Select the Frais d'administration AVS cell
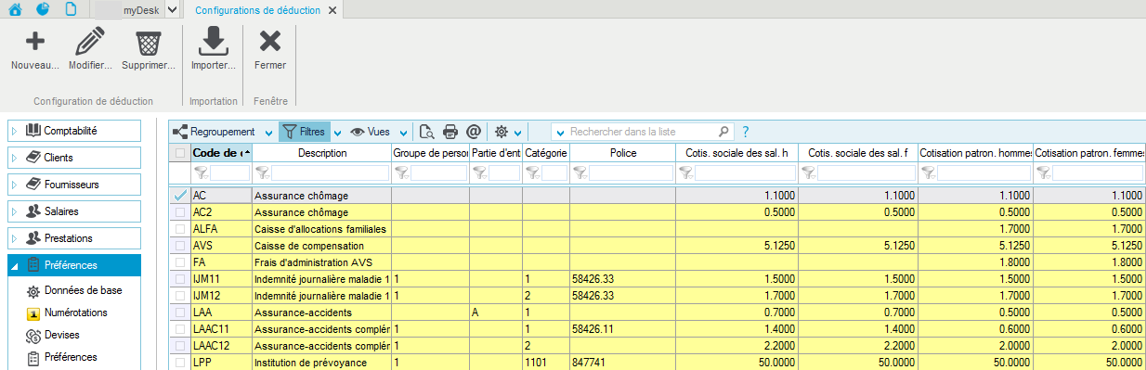Image resolution: width=1146 pixels, height=370 pixels. [322, 263]
